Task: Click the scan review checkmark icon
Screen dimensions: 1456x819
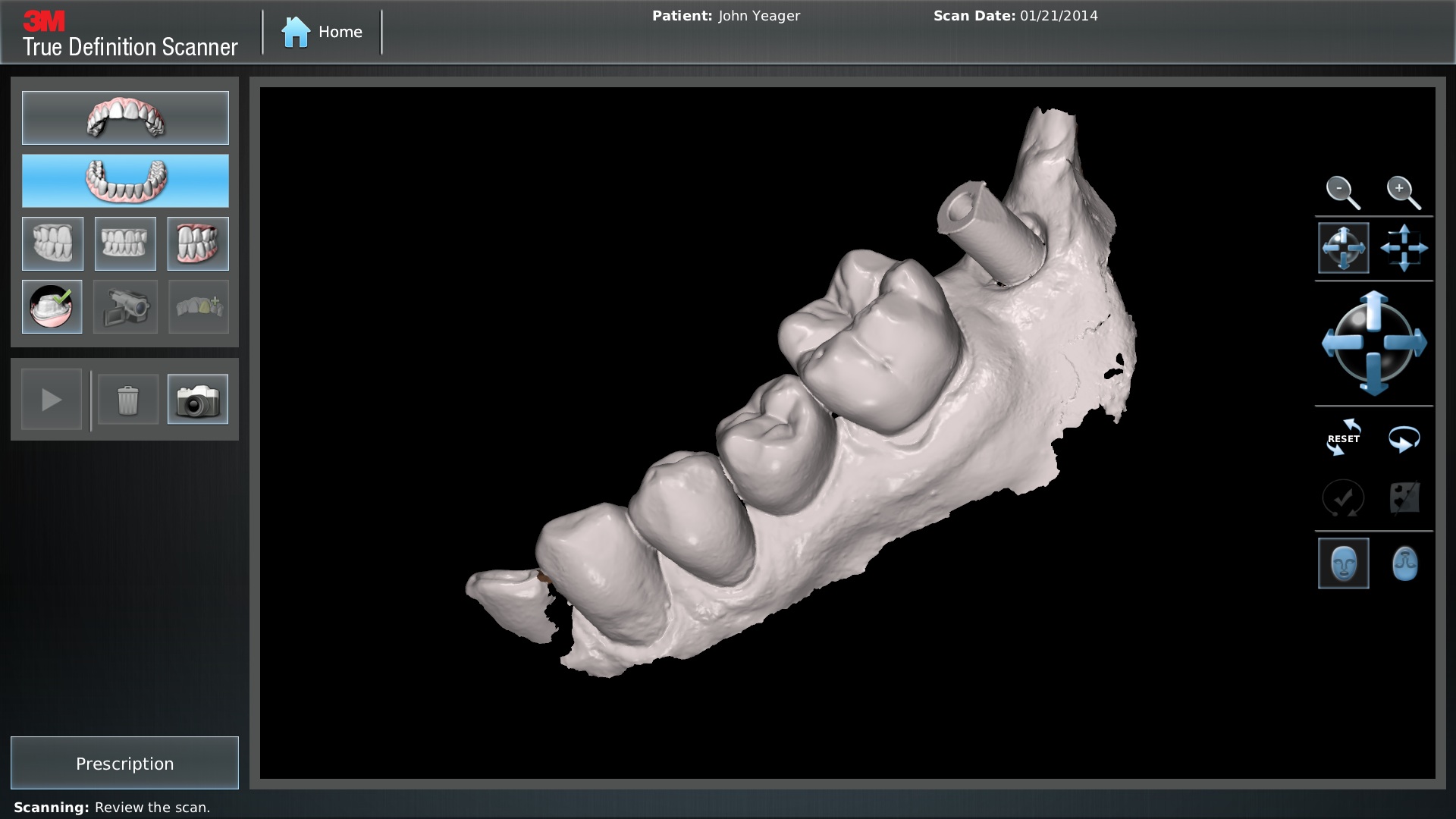Action: click(52, 307)
